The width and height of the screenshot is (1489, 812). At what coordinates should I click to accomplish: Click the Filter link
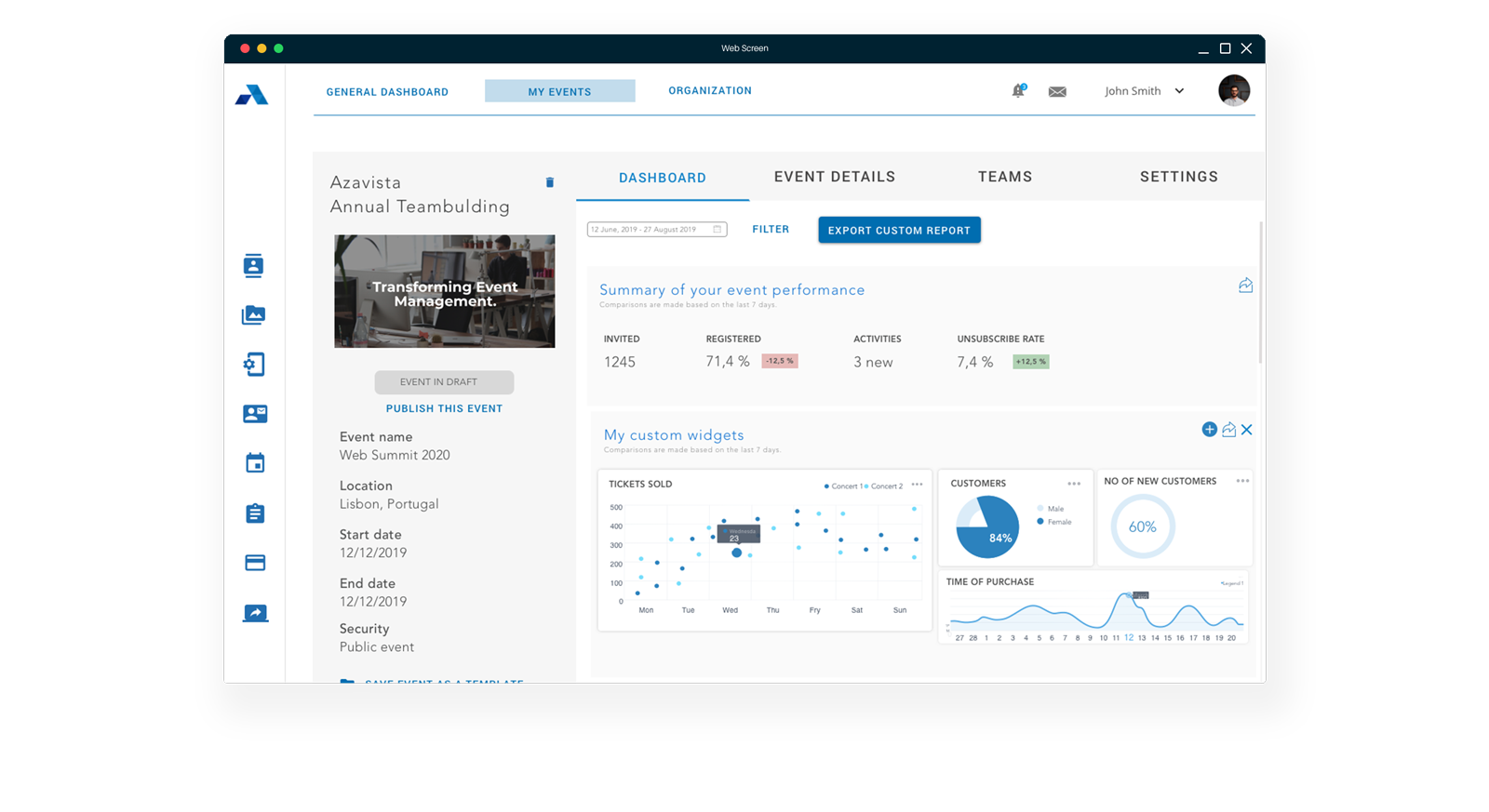pyautogui.click(x=771, y=229)
